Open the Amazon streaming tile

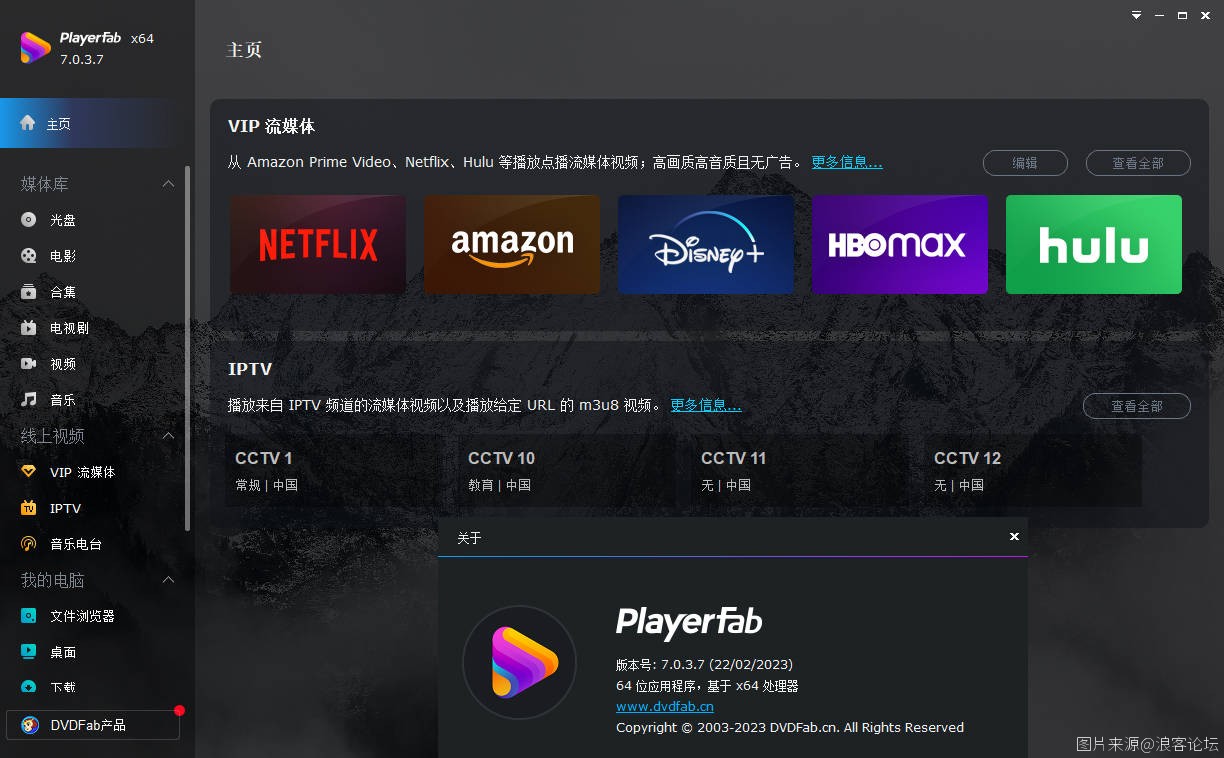point(512,244)
